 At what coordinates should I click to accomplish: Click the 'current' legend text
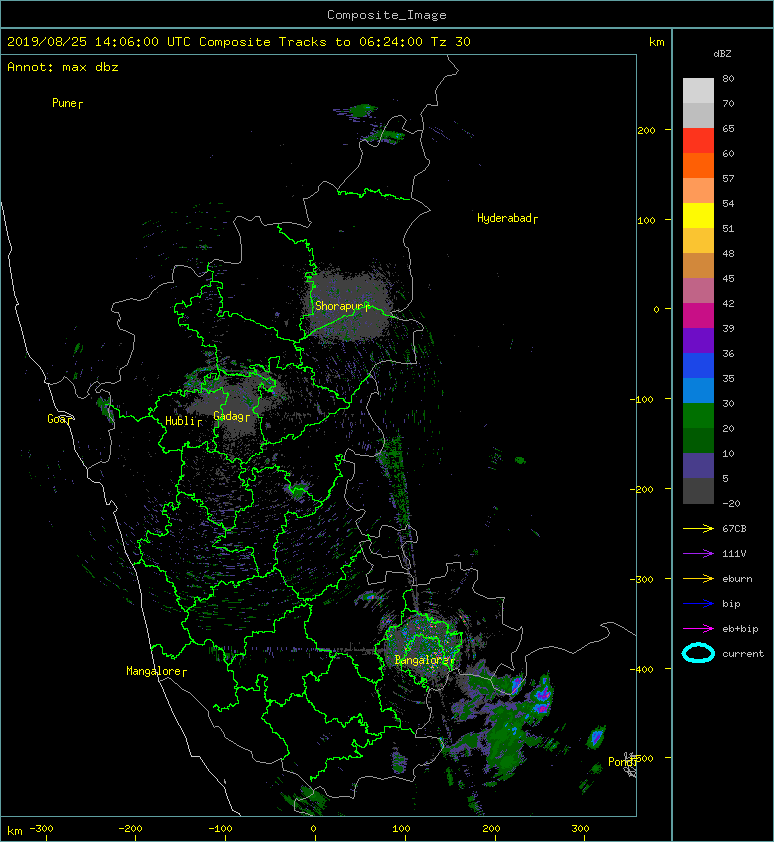[743, 654]
